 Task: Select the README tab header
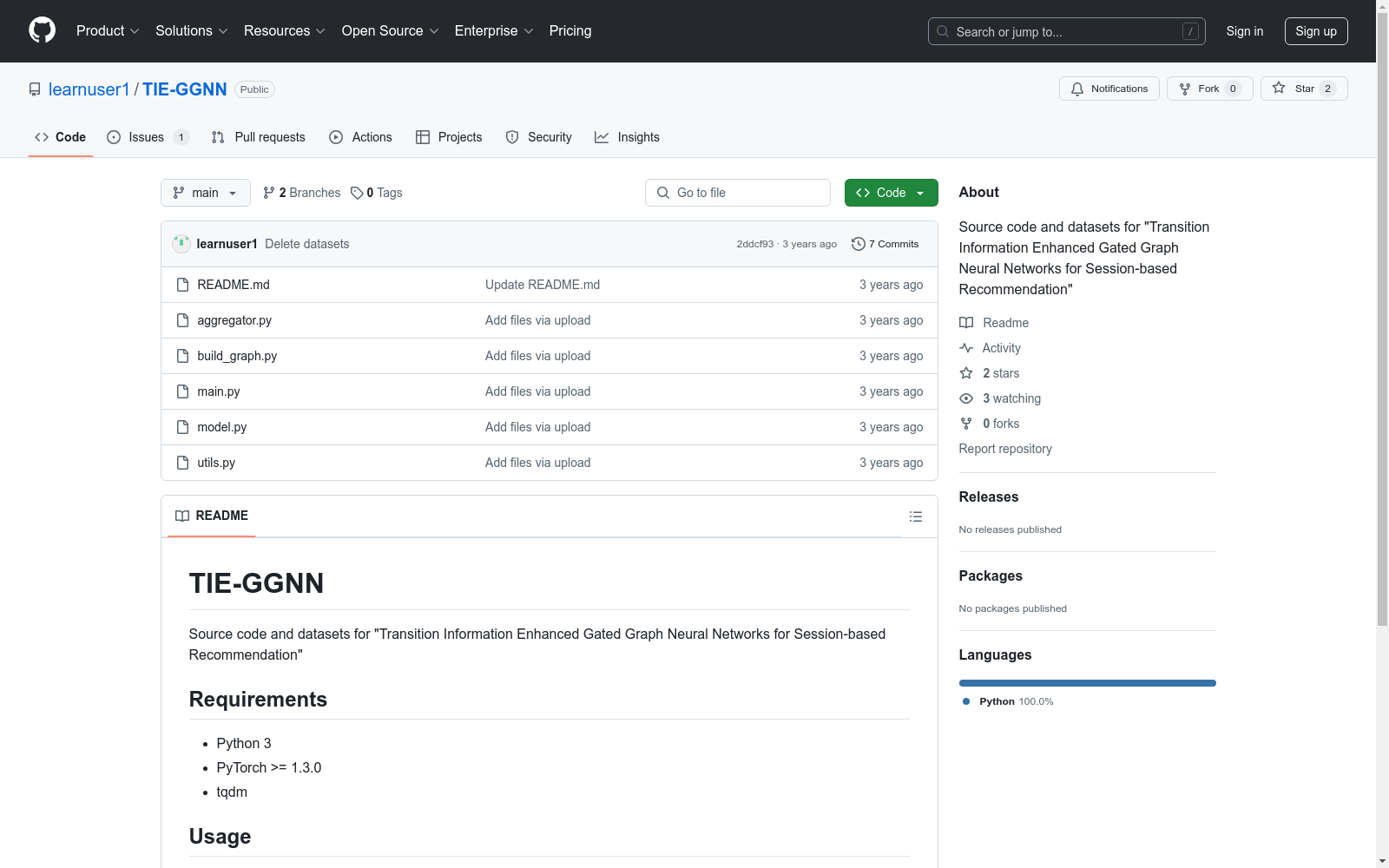pos(212,516)
